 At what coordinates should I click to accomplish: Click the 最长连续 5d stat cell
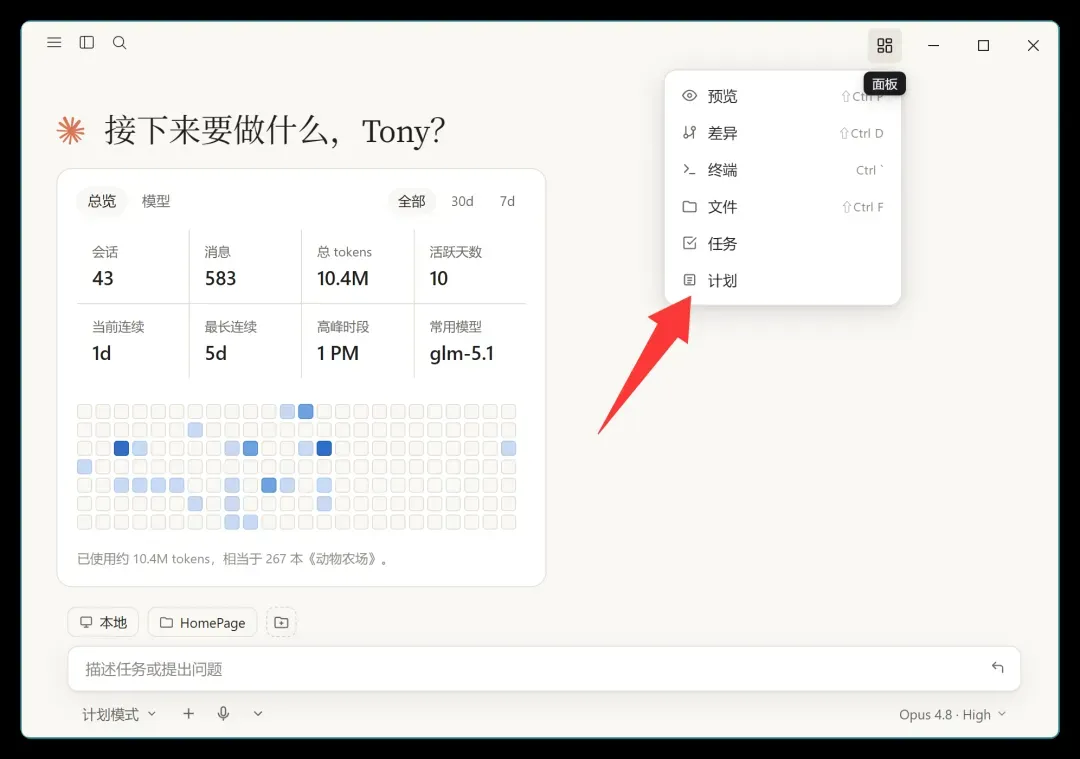[245, 341]
